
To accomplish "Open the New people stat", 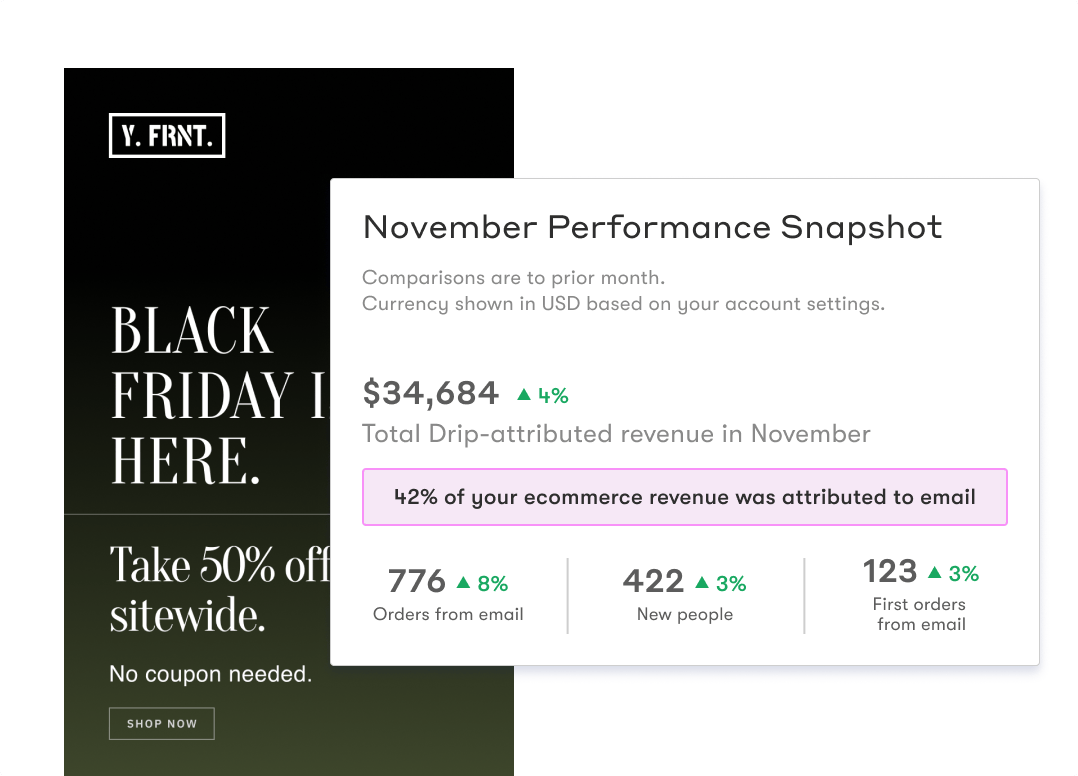I will pyautogui.click(x=685, y=614).
